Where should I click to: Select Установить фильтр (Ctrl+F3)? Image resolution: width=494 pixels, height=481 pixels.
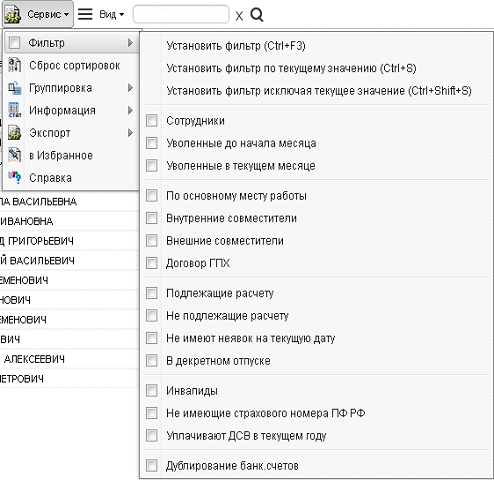click(236, 46)
